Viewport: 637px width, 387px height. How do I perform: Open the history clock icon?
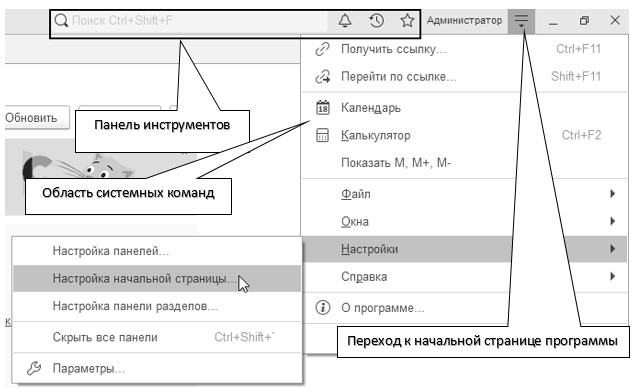pos(376,20)
